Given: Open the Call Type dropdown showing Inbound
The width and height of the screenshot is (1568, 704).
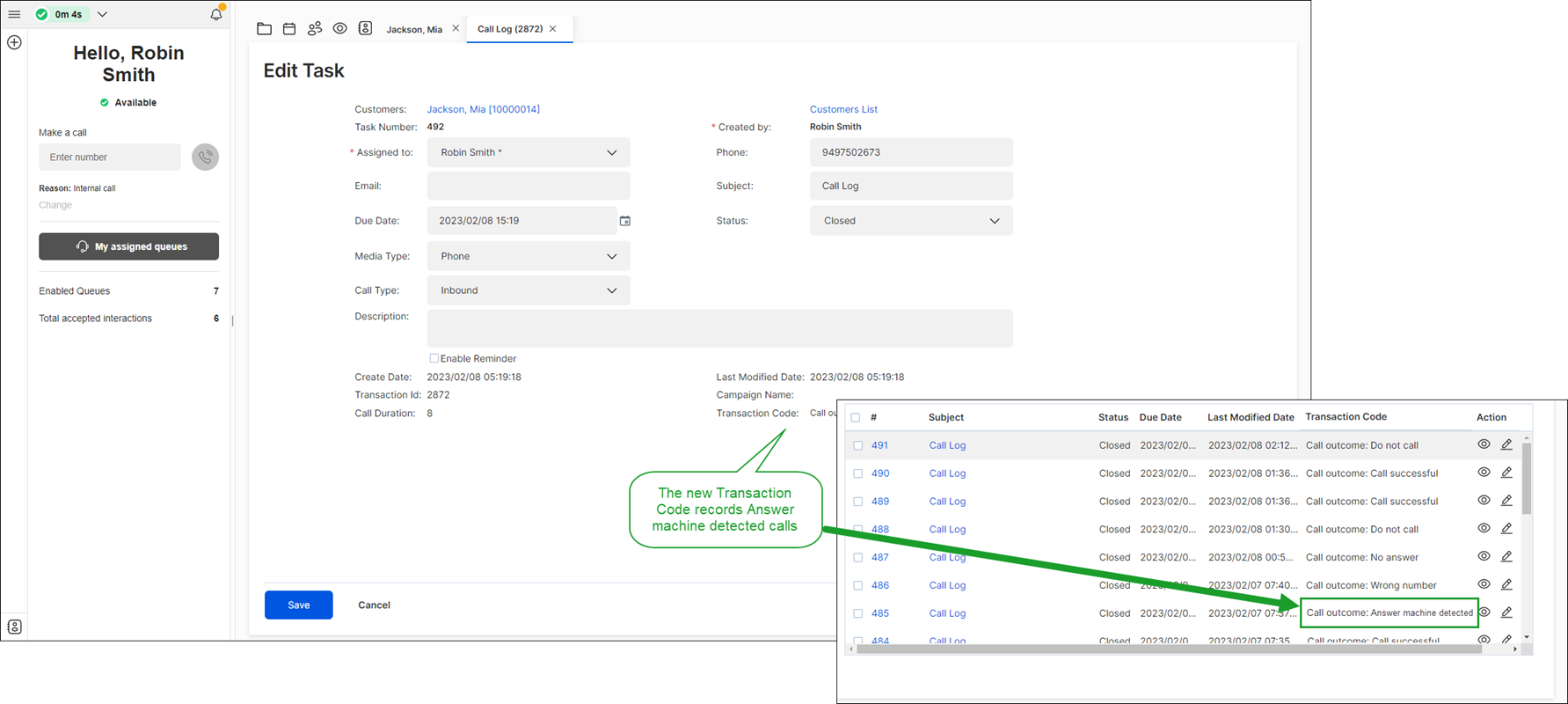Looking at the screenshot, I should [529, 290].
